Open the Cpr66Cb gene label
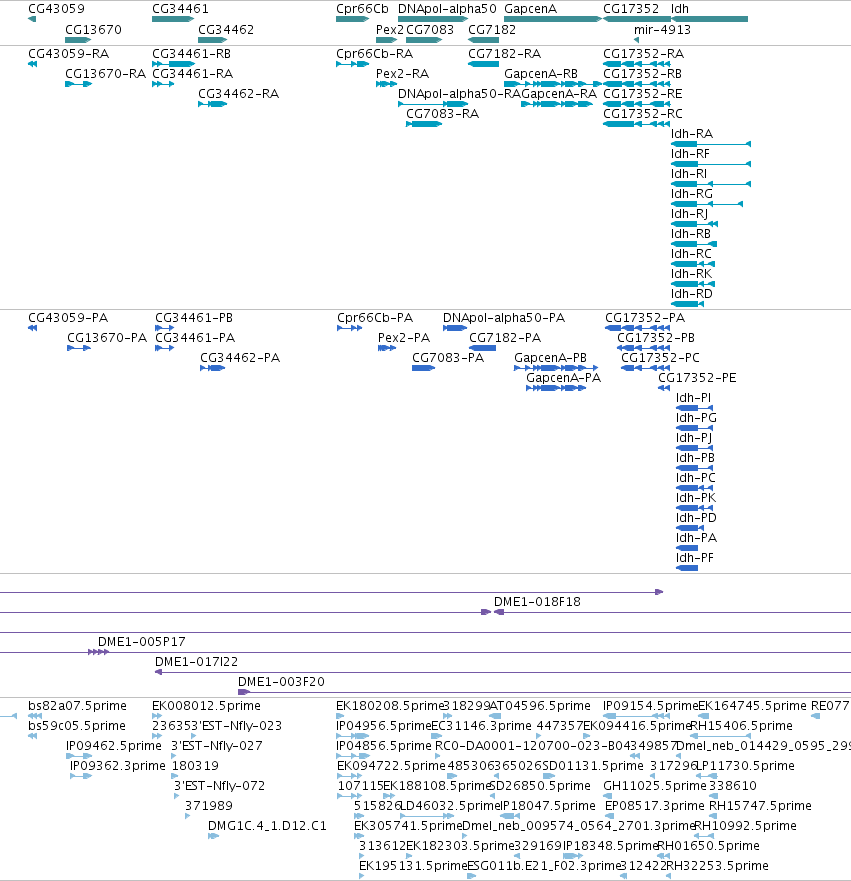851x881 pixels. 362,9
